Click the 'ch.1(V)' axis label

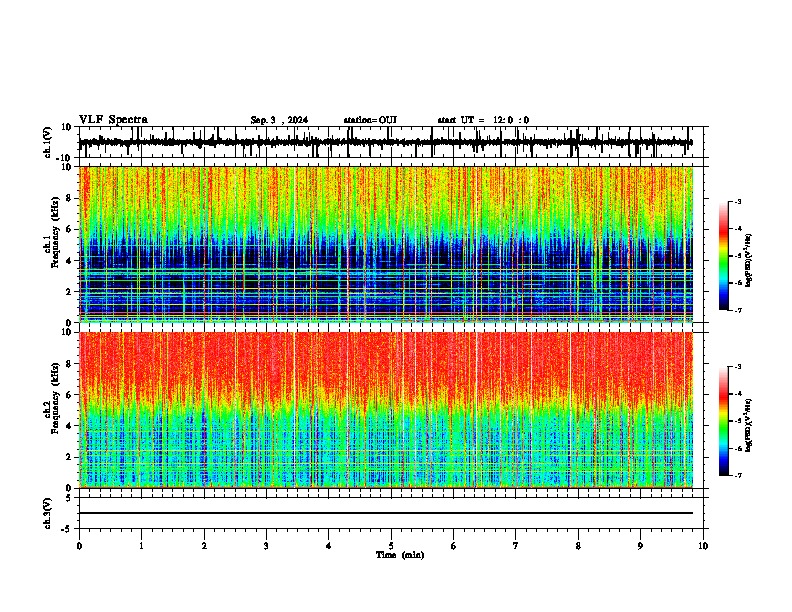pos(48,142)
